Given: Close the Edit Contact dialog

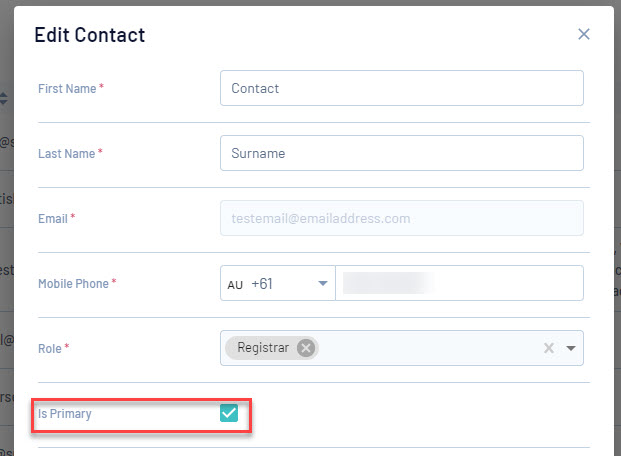Looking at the screenshot, I should (584, 35).
